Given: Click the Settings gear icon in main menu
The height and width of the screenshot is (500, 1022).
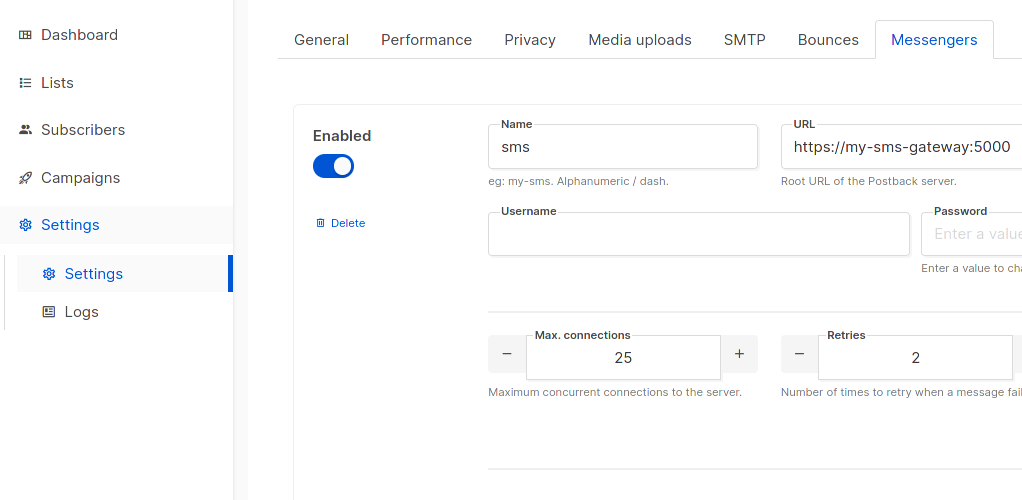Looking at the screenshot, I should [x=26, y=225].
